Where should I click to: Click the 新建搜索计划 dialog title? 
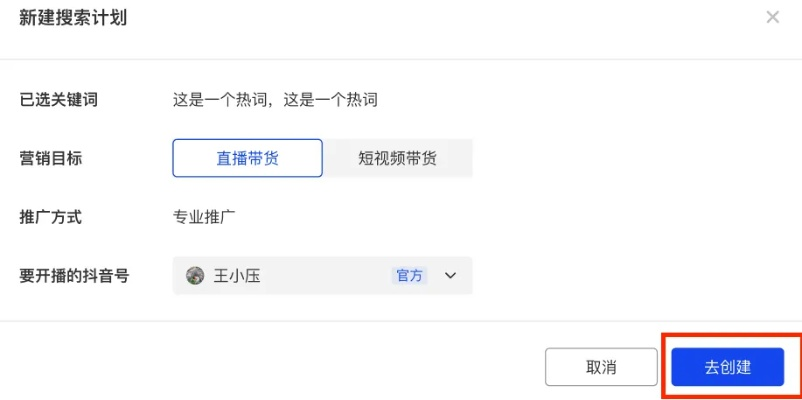73,18
